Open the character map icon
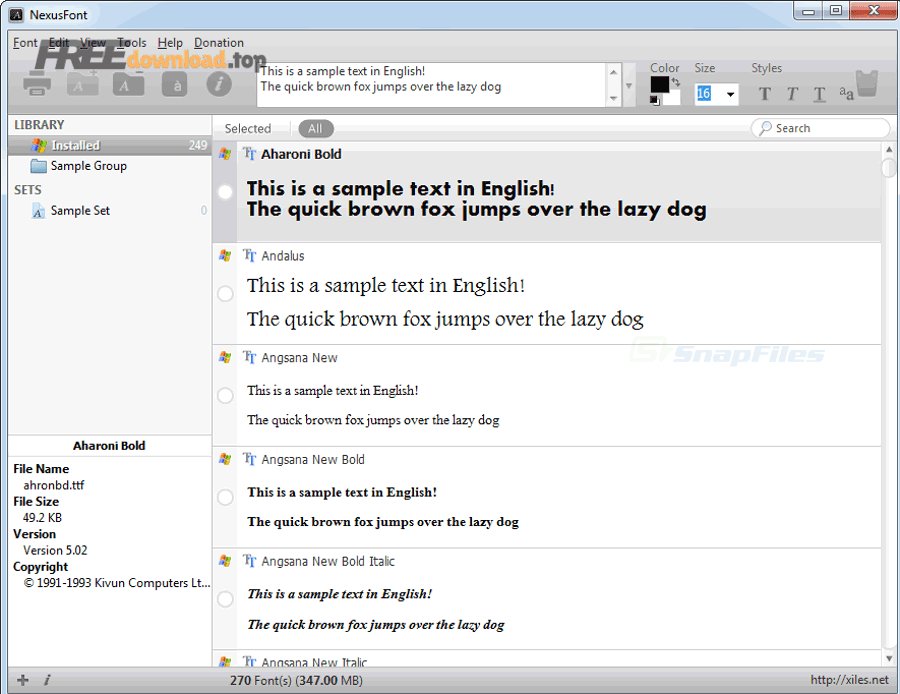This screenshot has height=694, width=900. 174,85
